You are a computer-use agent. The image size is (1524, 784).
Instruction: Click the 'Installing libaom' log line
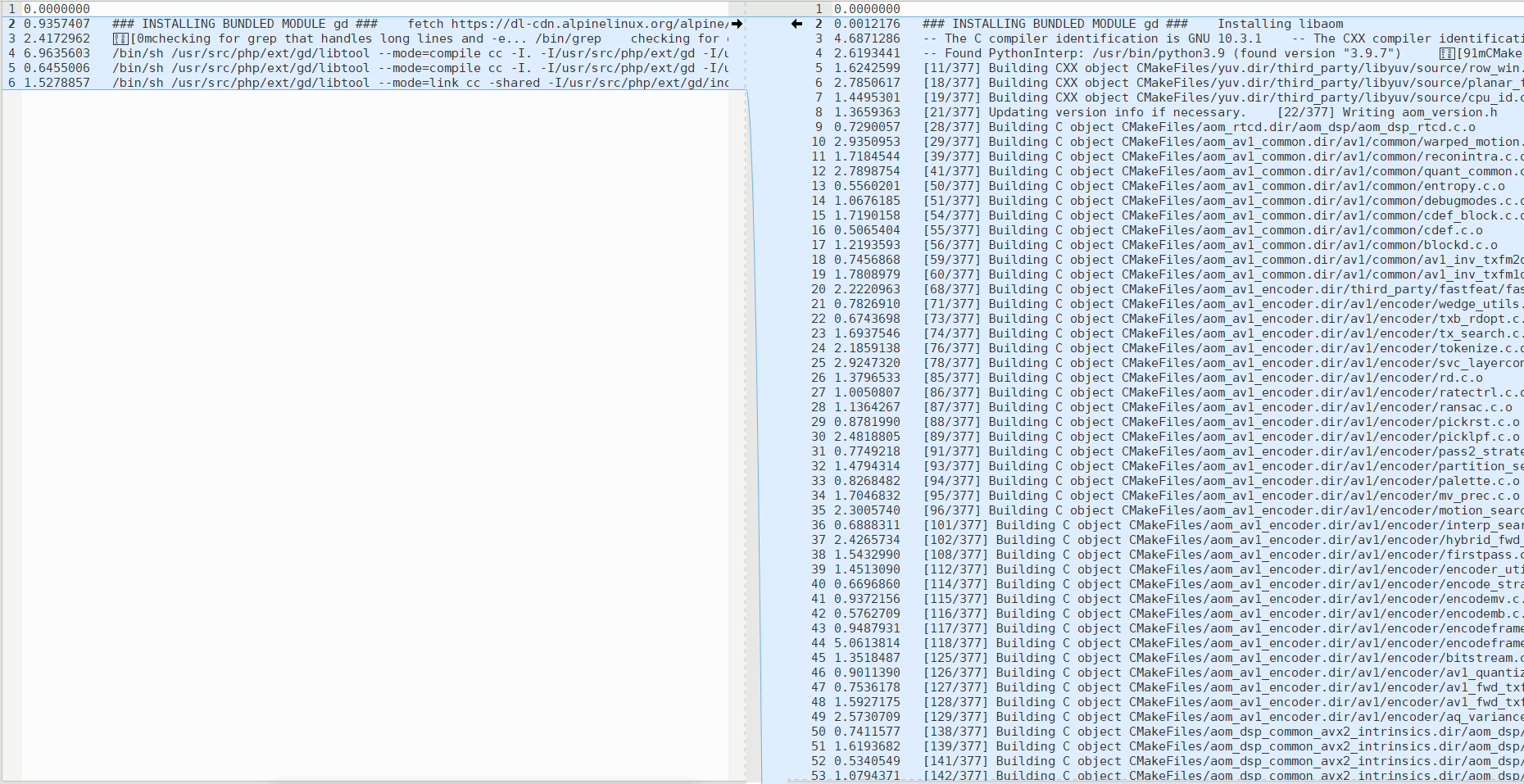1278,24
